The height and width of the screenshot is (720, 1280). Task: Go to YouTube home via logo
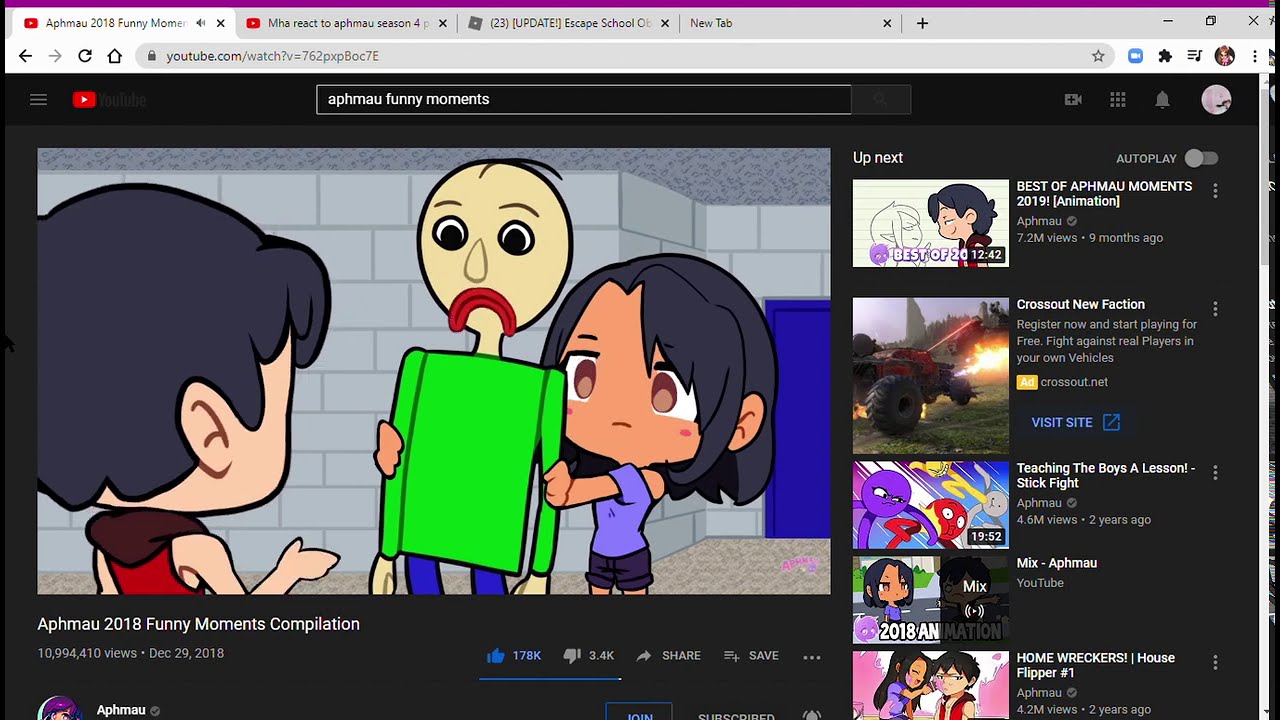click(x=109, y=99)
